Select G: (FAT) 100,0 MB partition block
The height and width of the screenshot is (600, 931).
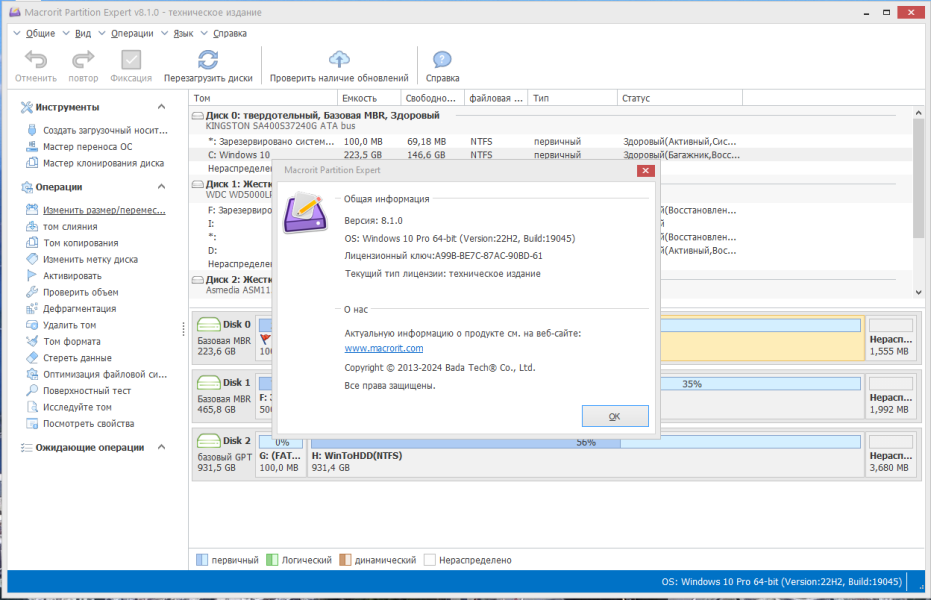tap(280, 455)
